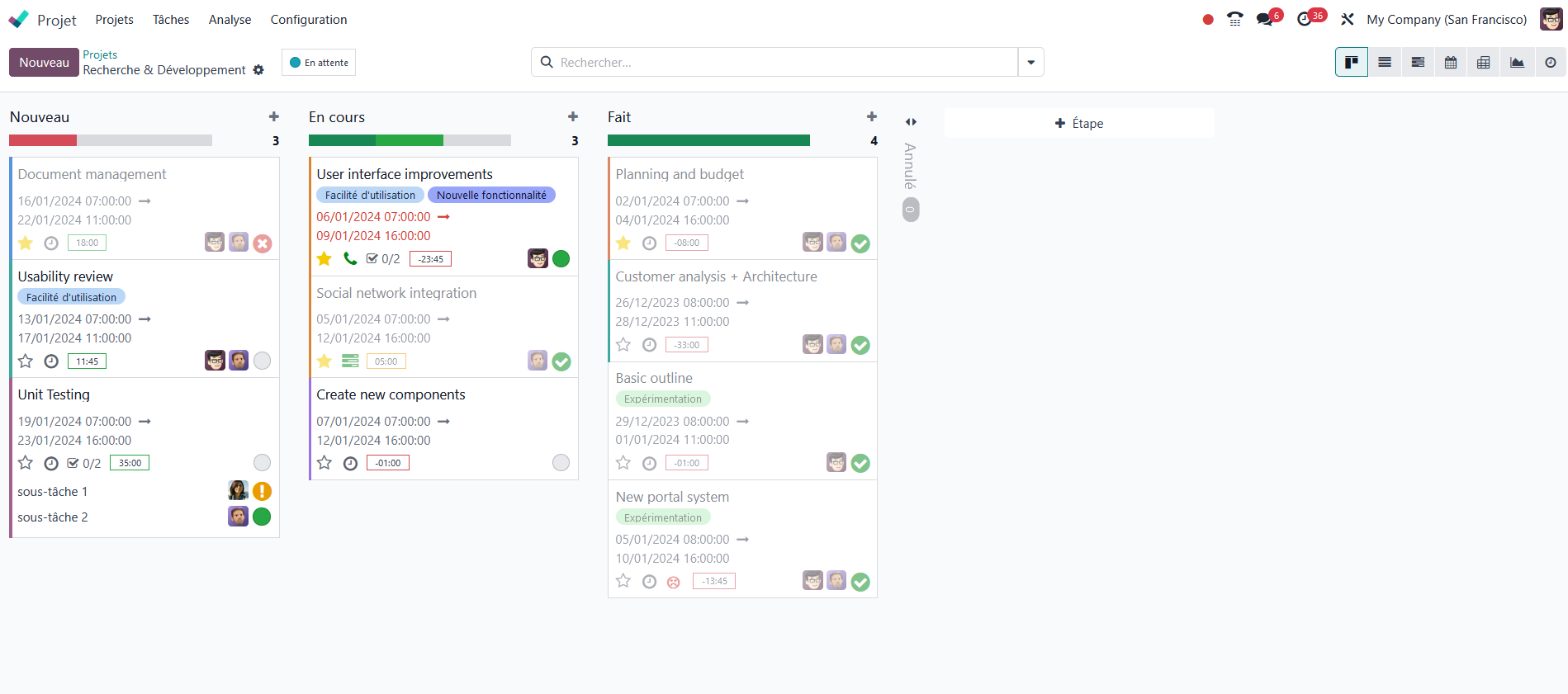Click the En cours column progress bar
This screenshot has width=1568, height=694.
(x=410, y=140)
